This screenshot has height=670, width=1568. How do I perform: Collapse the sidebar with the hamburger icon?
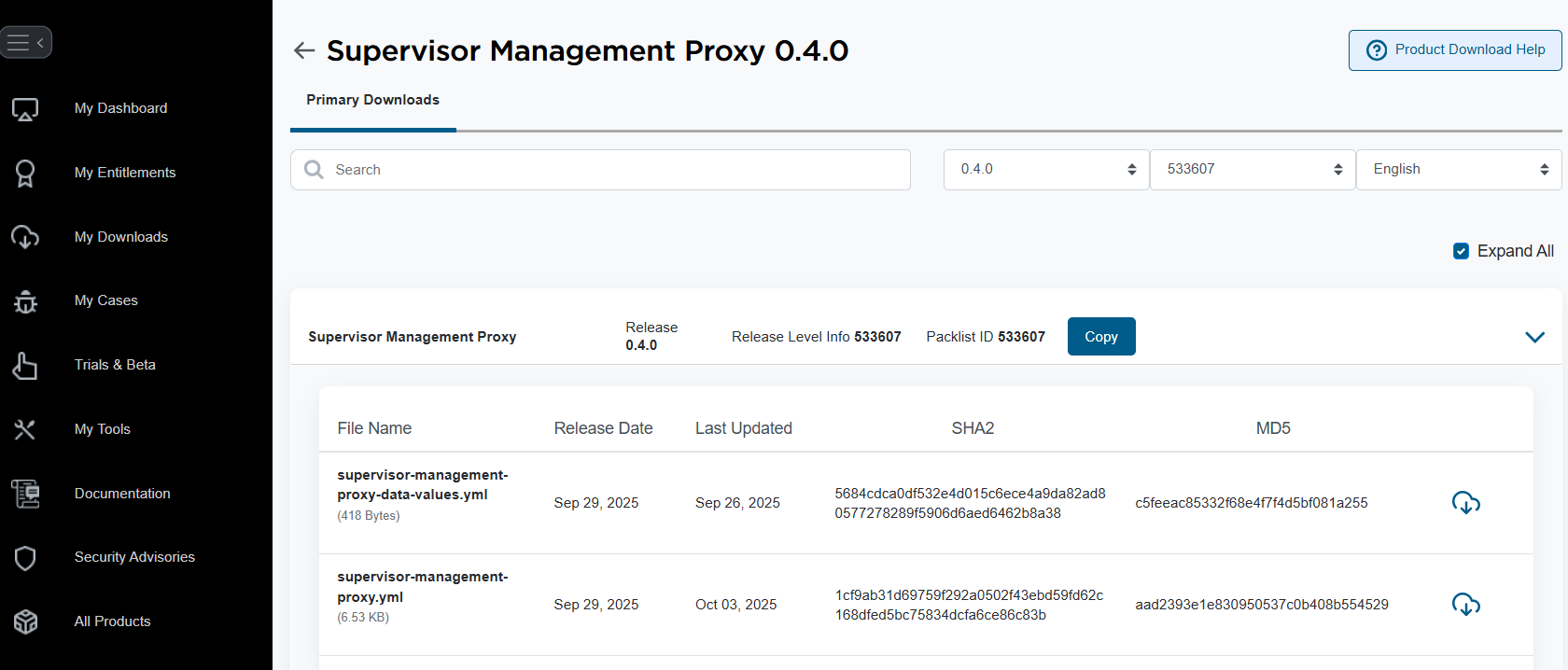[x=25, y=43]
